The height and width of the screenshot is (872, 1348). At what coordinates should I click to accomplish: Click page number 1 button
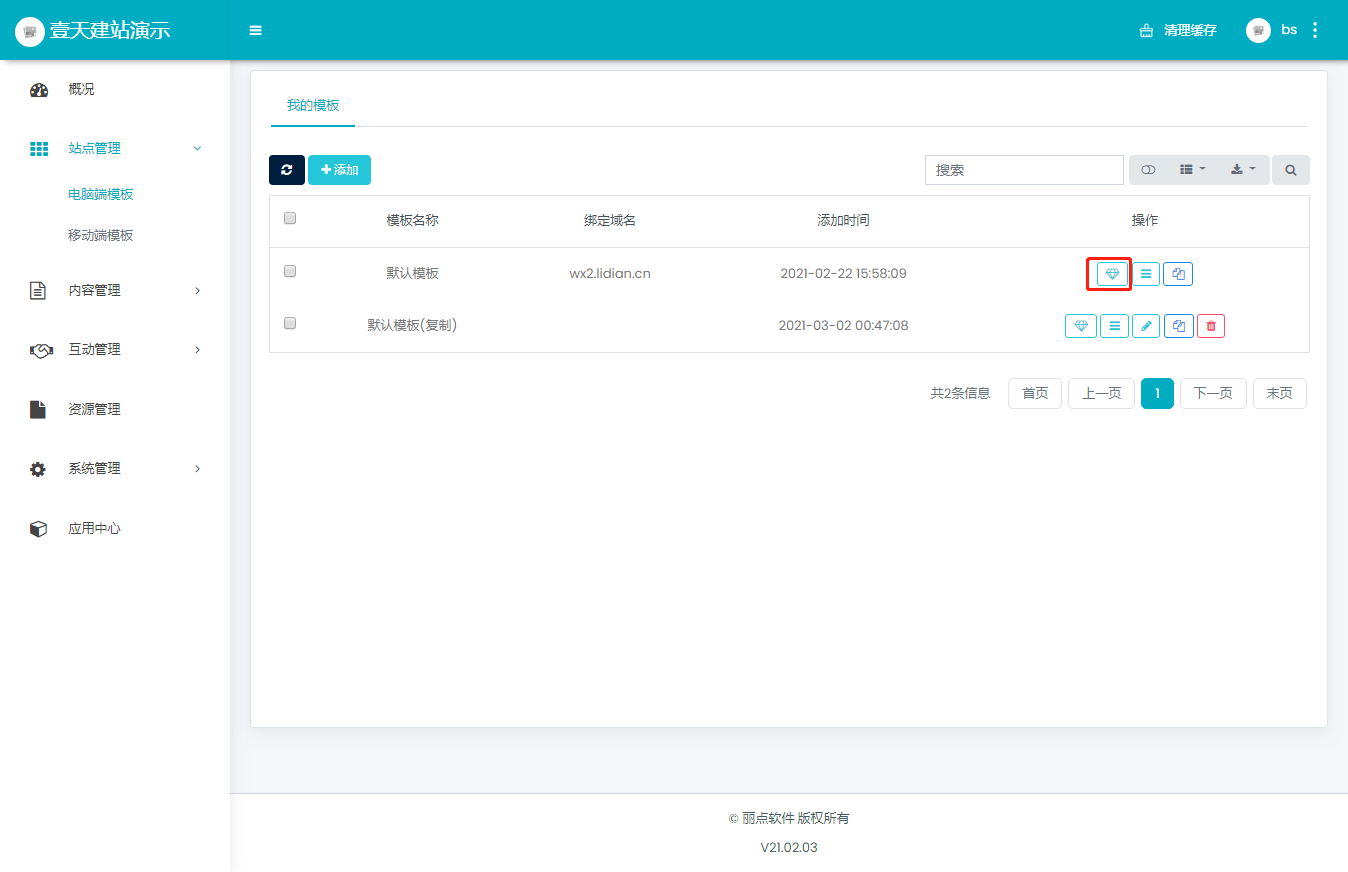1157,394
